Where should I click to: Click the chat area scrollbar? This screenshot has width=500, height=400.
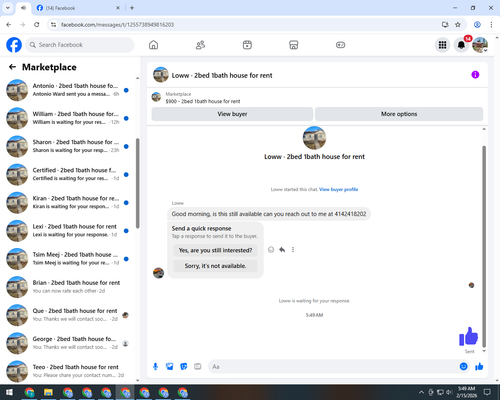(484, 247)
